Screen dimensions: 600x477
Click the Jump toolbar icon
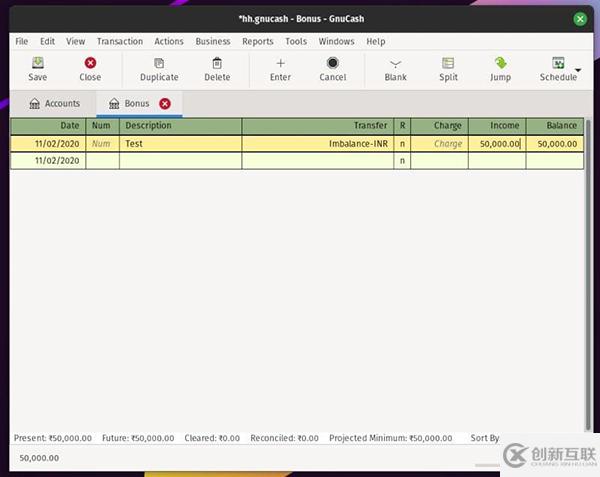click(x=501, y=63)
